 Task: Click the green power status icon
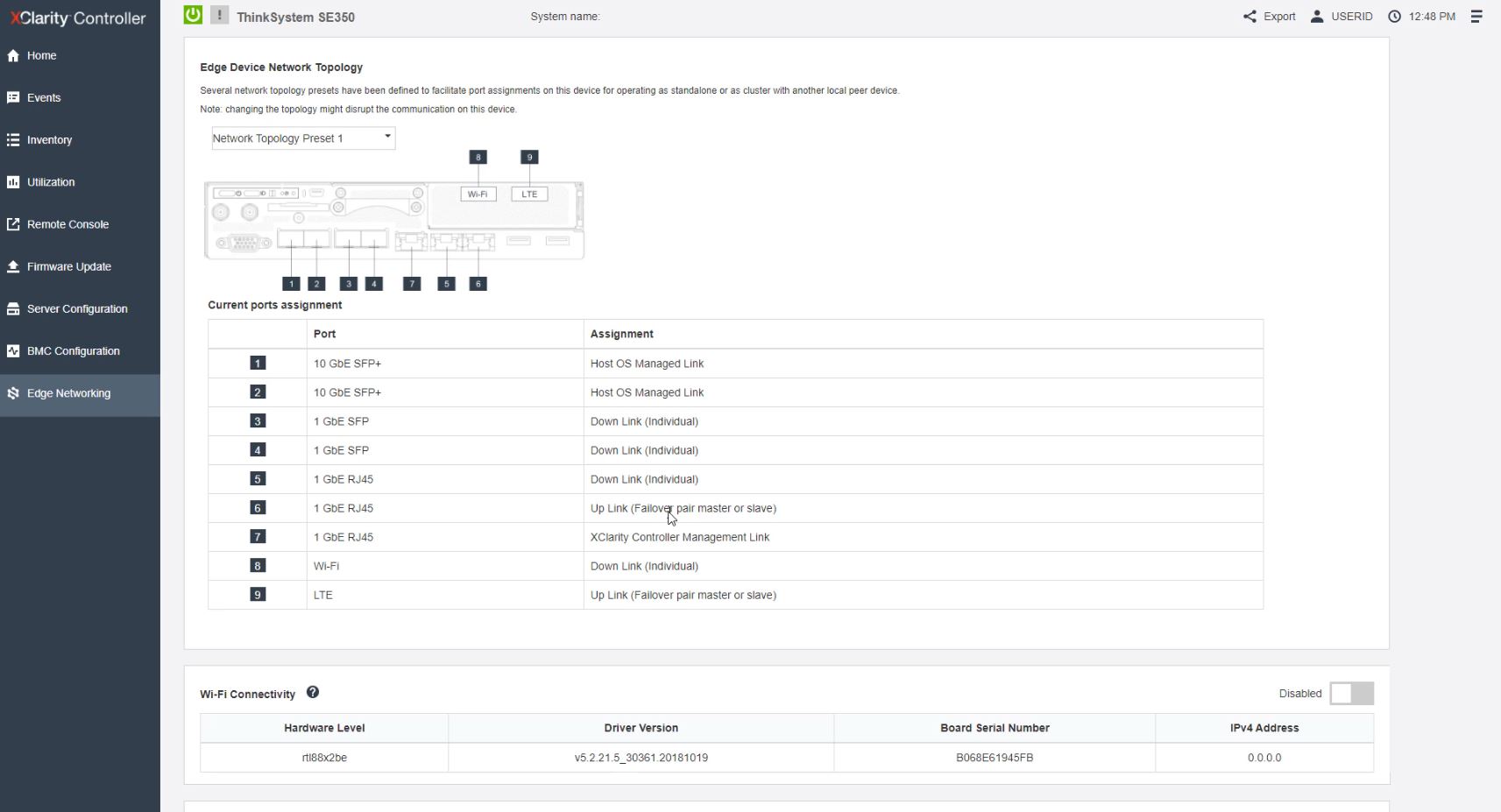point(193,15)
